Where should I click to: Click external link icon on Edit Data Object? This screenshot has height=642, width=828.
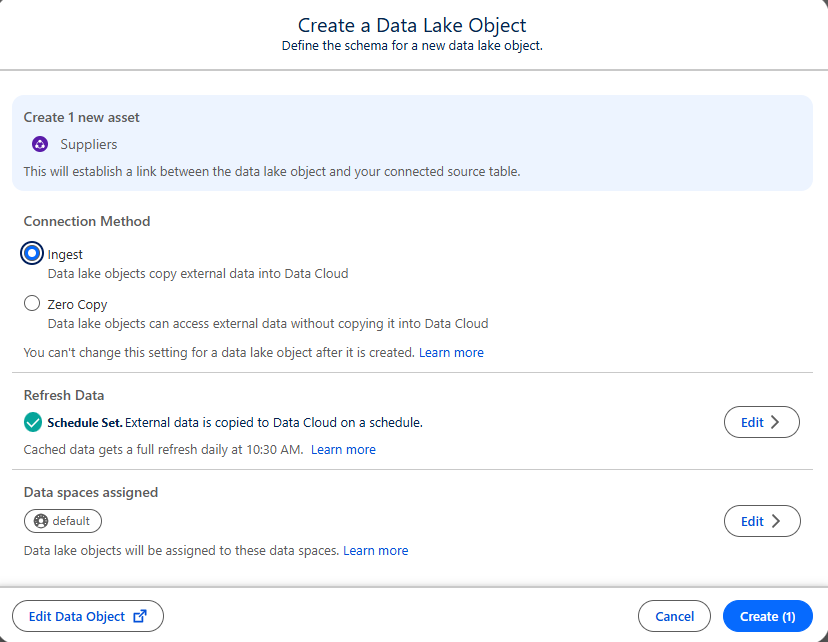coord(140,616)
